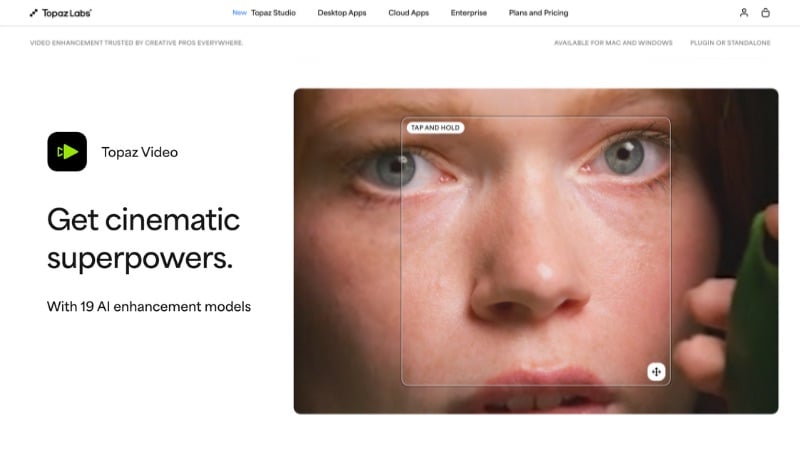
Task: Expand the Desktop Apps menu
Action: click(x=342, y=13)
